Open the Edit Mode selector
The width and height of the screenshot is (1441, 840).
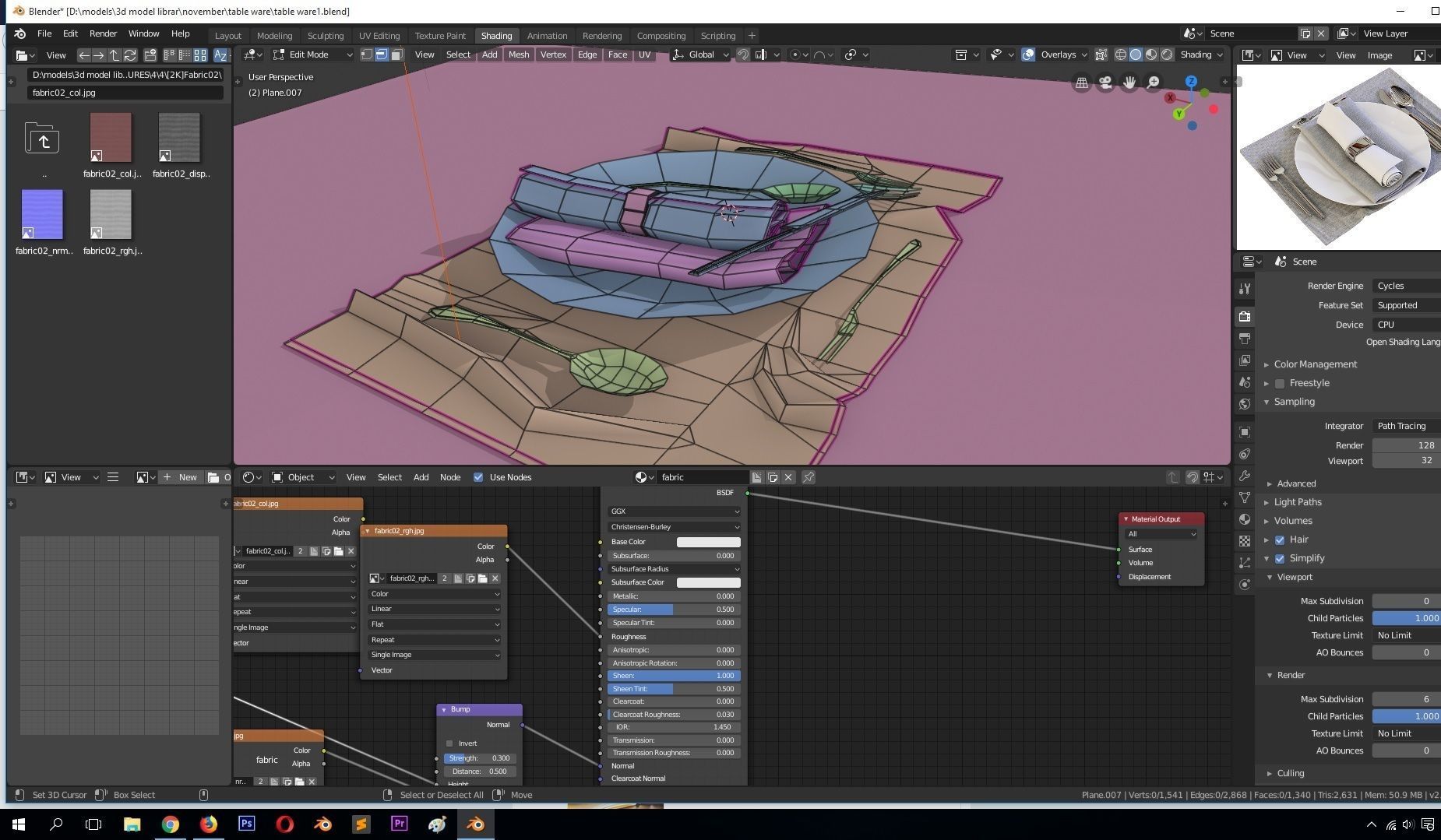[x=312, y=54]
